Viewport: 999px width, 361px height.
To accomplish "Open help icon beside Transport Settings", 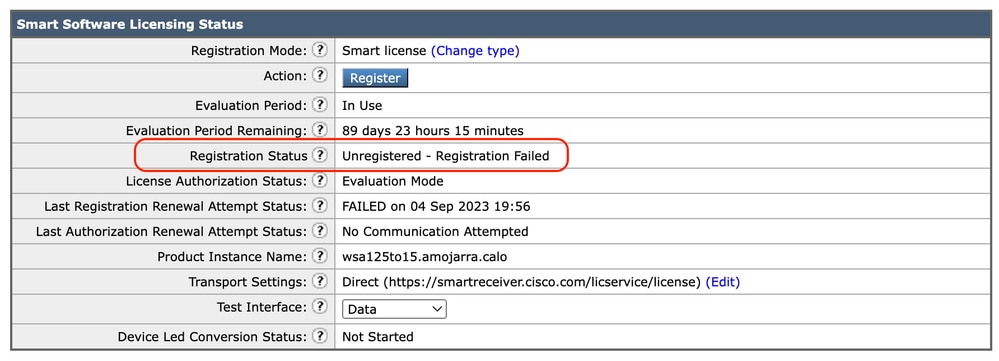I will coord(320,281).
